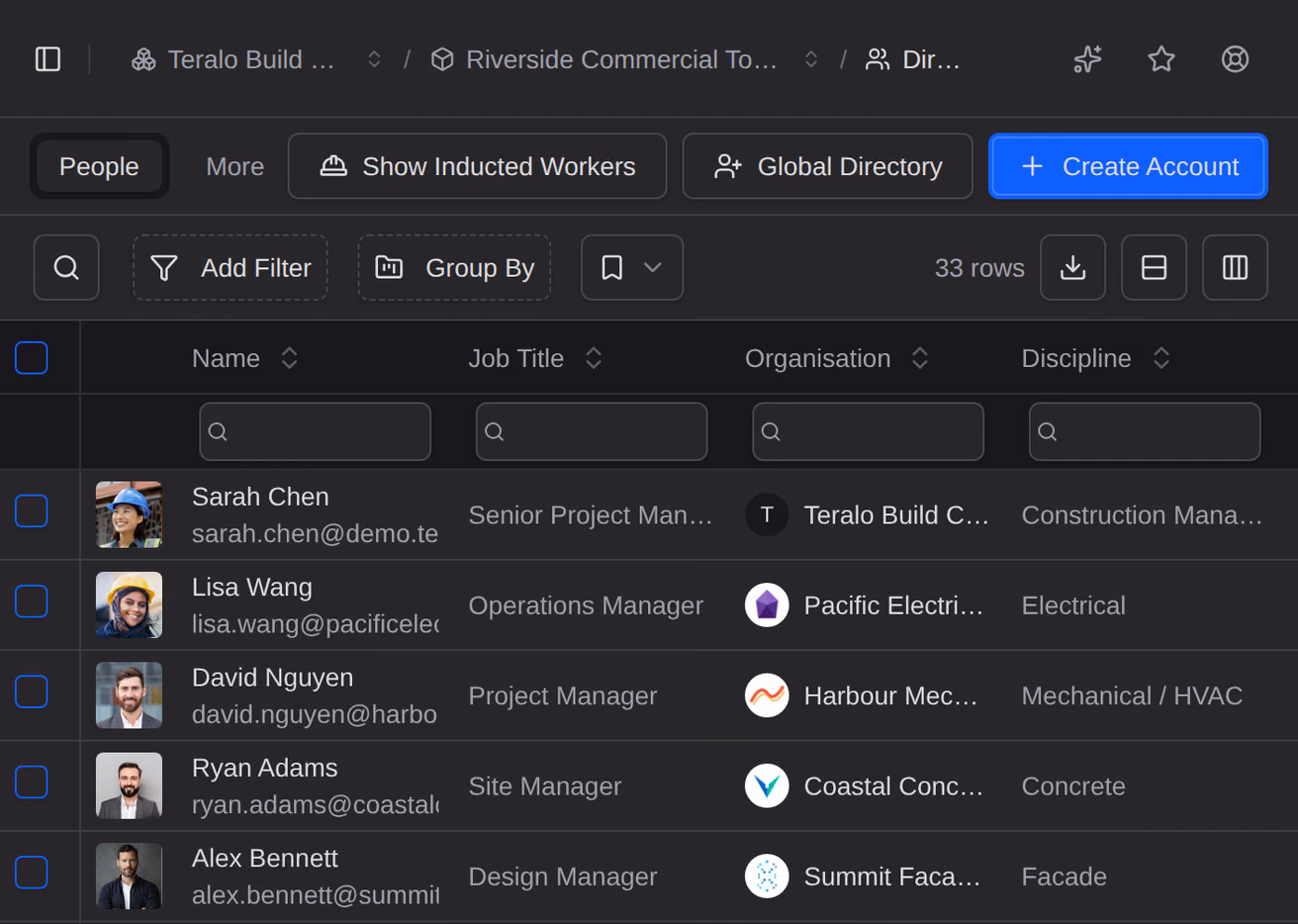Expand Teralo Build breadcrumb switcher
This screenshot has height=924, width=1298.
pyautogui.click(x=374, y=59)
